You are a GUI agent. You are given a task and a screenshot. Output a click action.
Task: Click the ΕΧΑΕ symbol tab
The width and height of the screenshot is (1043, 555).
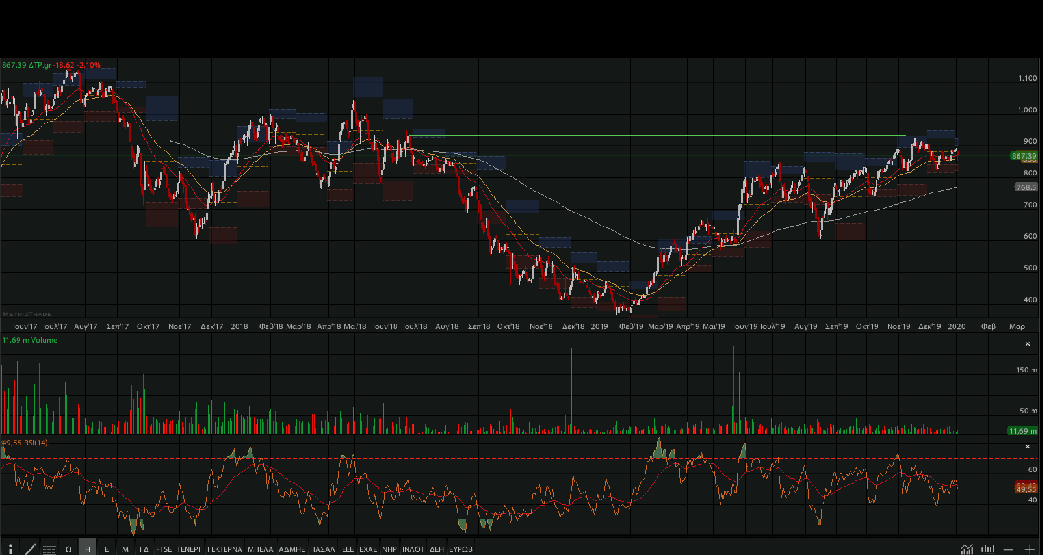[x=367, y=549]
